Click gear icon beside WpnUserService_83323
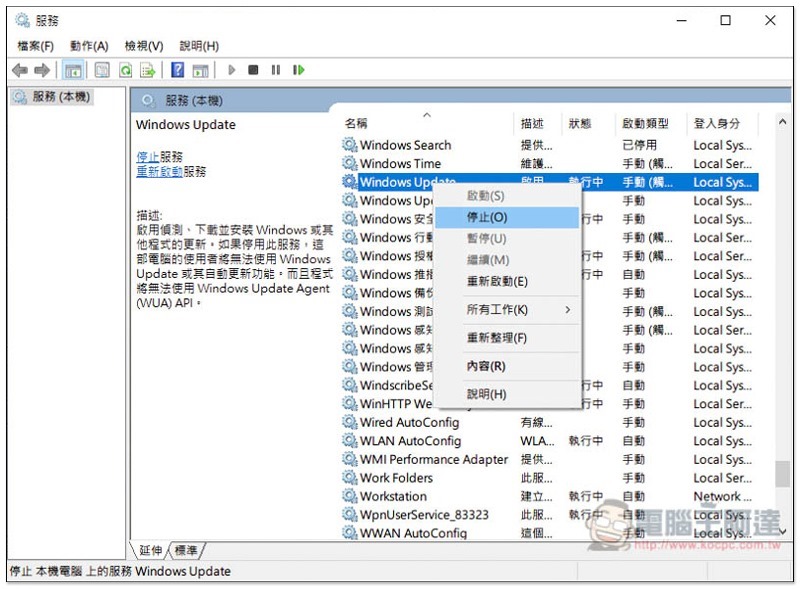Screen dimensions: 800x589 coord(349,515)
